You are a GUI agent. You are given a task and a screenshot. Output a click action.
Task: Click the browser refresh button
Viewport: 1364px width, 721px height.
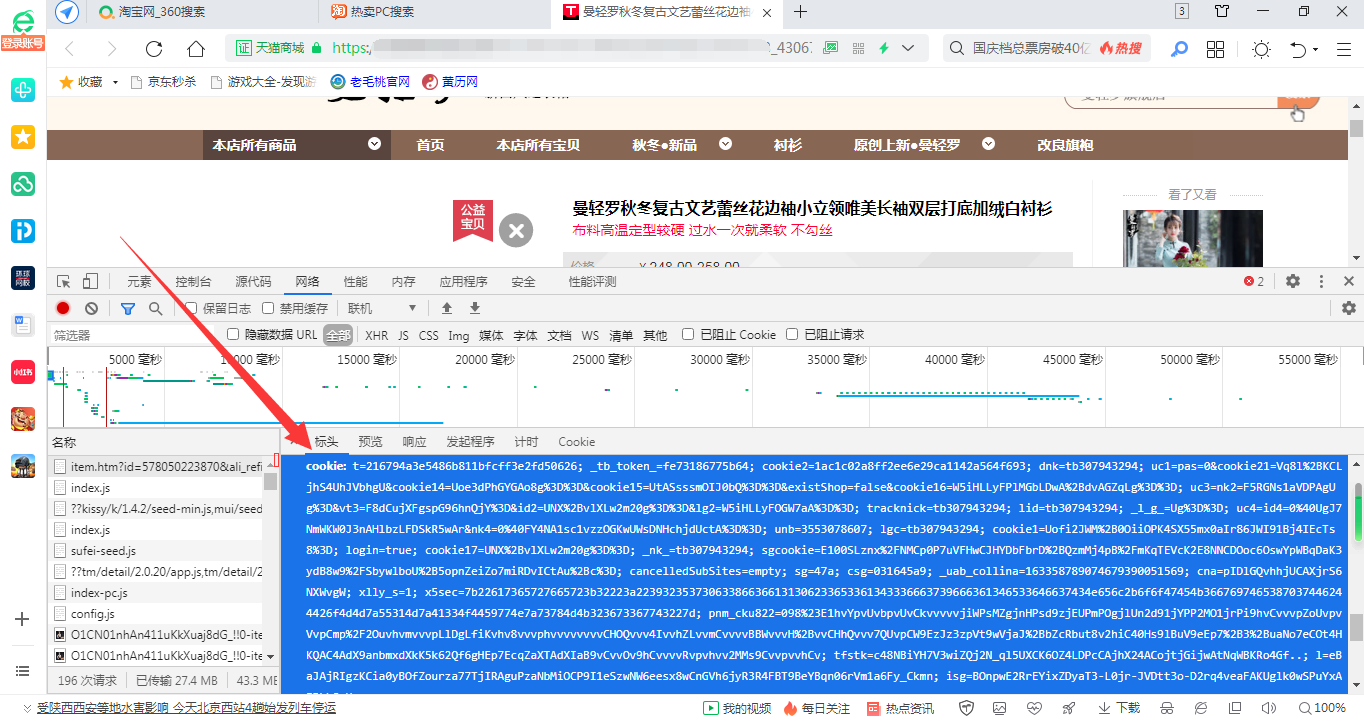coord(154,49)
